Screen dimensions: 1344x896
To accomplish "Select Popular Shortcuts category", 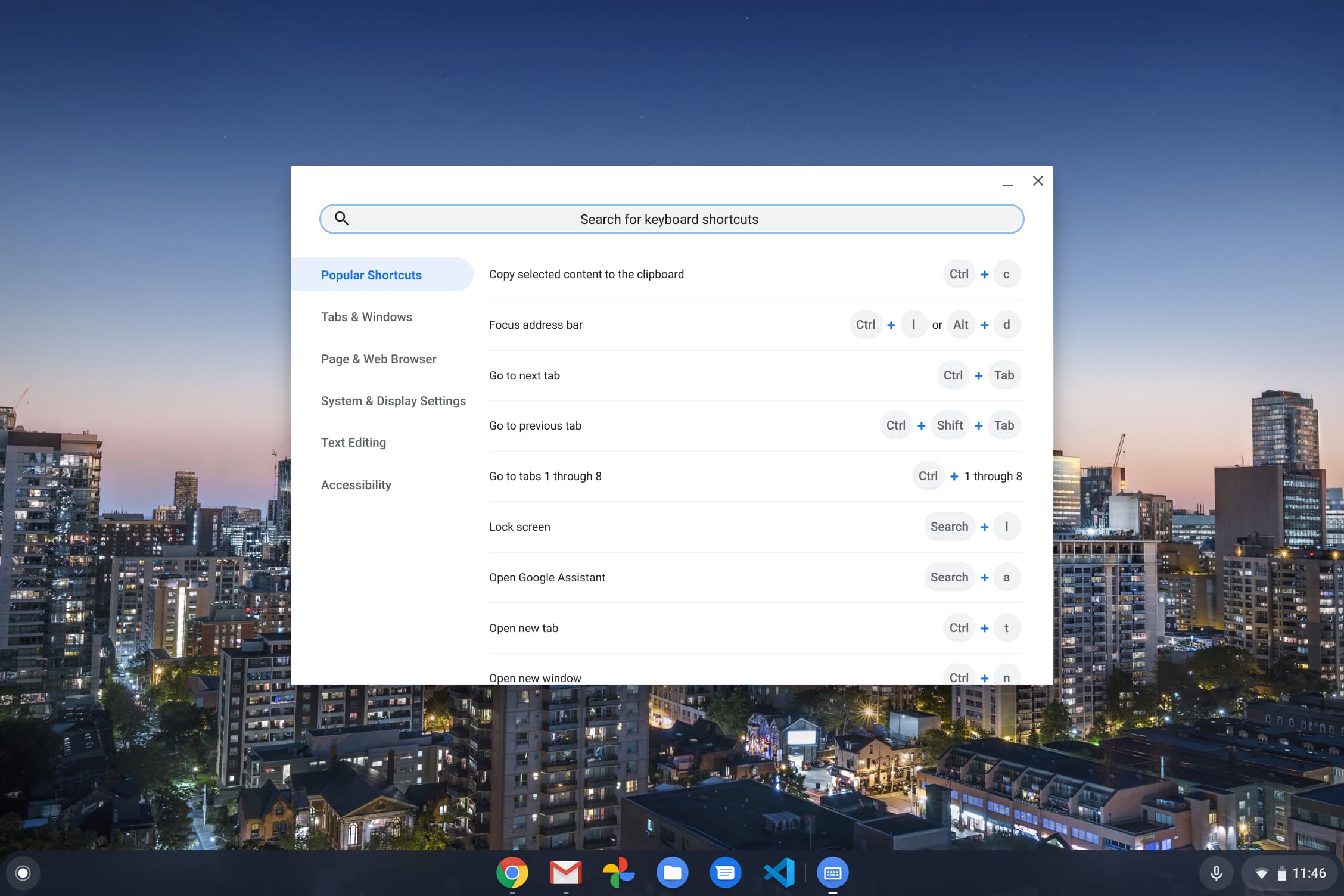I will pos(382,275).
